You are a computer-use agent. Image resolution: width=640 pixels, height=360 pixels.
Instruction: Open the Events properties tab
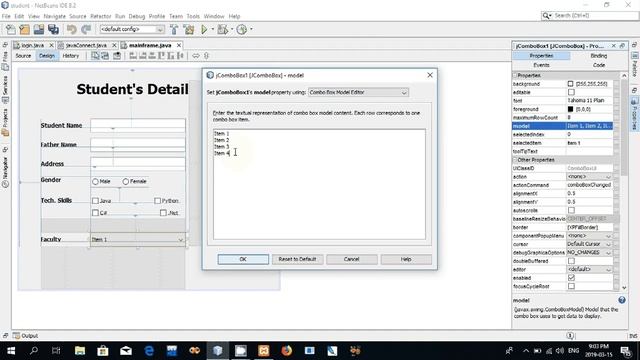(x=541, y=65)
